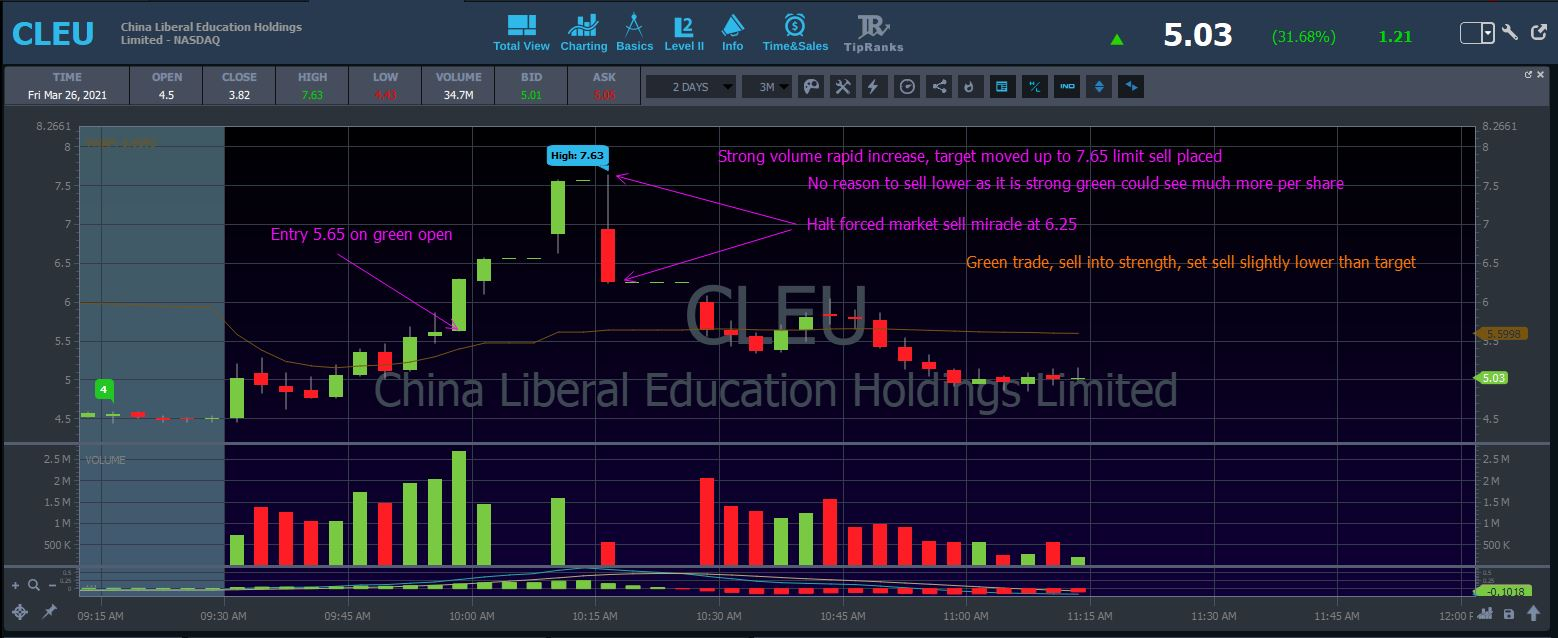Expand the 3M interval dropdown

click(766, 87)
